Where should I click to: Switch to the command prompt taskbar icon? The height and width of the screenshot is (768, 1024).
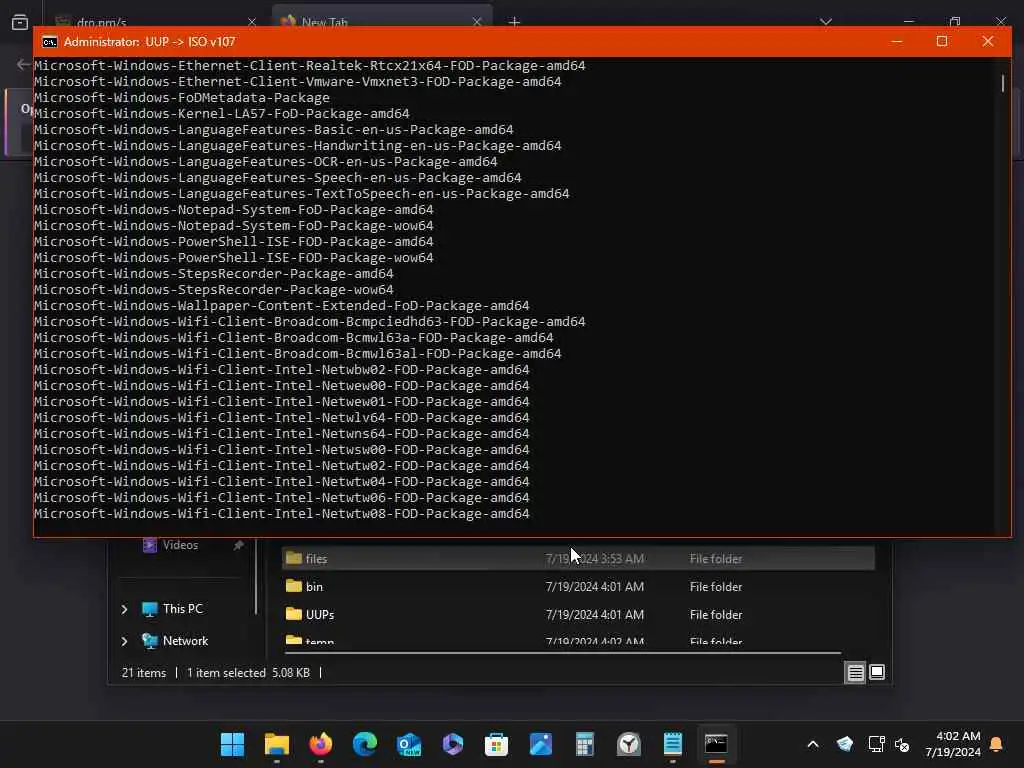coord(716,744)
